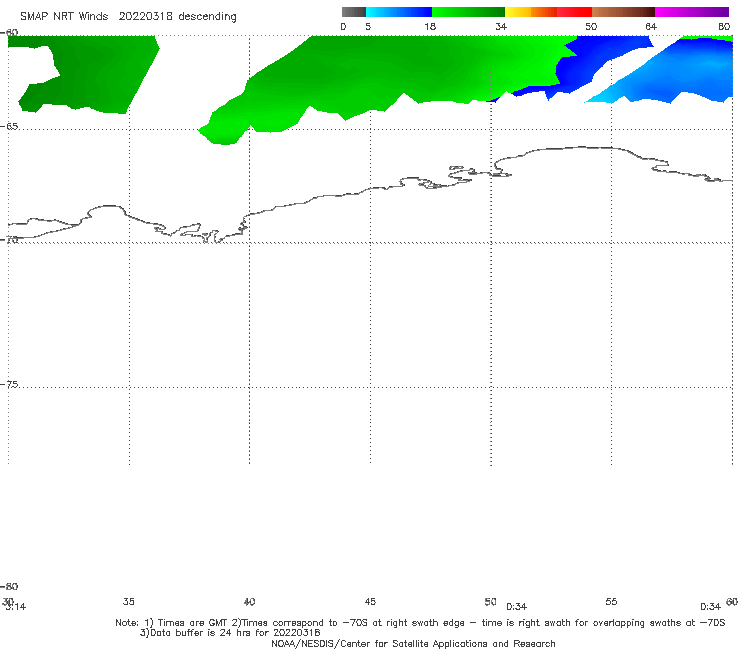Click the note line starting "Note: 1) Times are GMT"
Image resolution: width=740 pixels, height=650 pixels.
click(x=420, y=623)
